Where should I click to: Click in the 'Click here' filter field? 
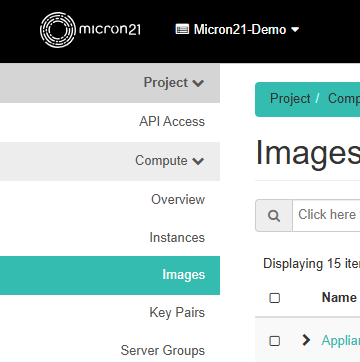point(326,216)
